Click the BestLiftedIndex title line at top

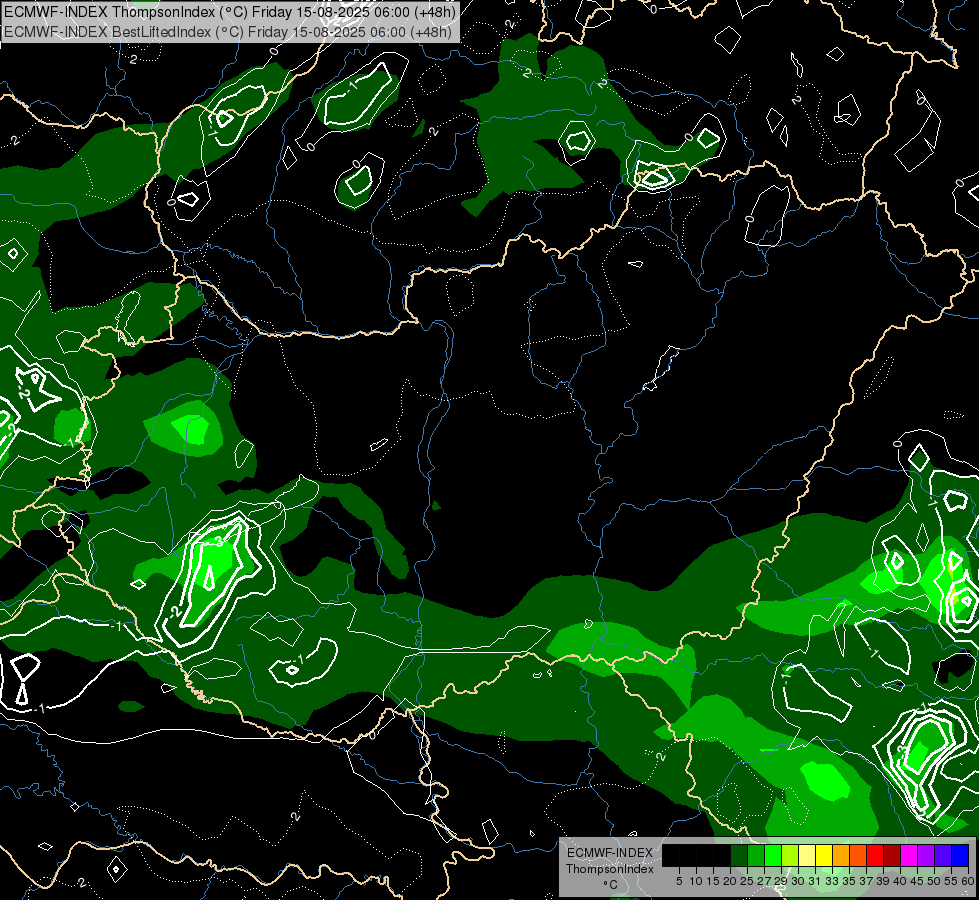pyautogui.click(x=228, y=31)
